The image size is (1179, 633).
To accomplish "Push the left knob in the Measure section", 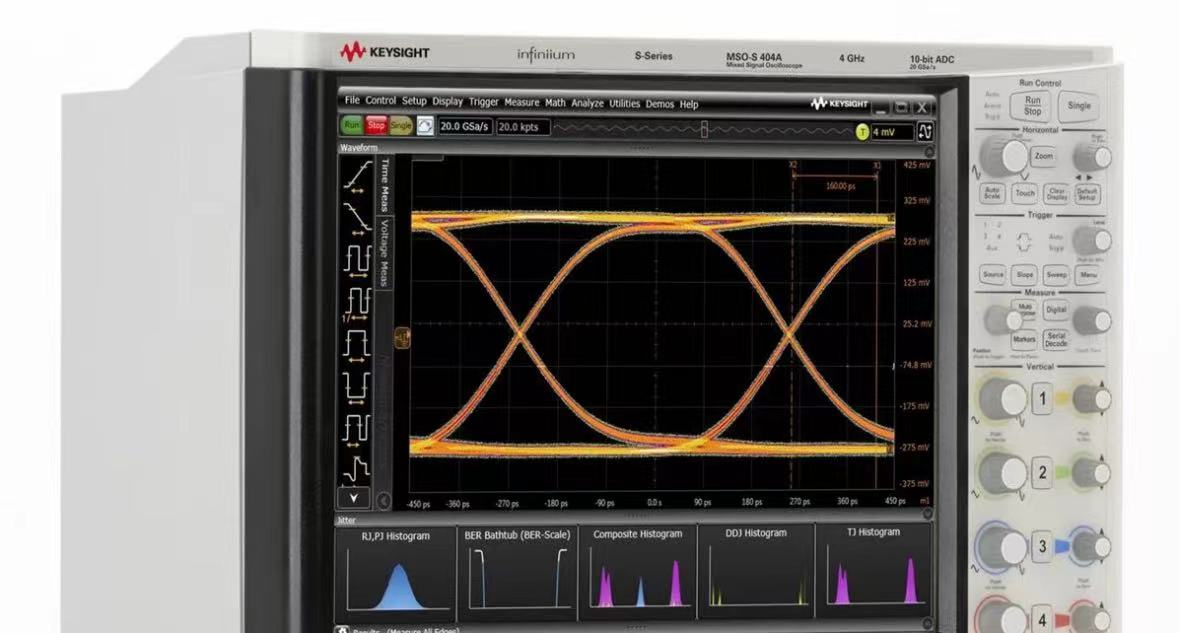I will (x=1004, y=320).
